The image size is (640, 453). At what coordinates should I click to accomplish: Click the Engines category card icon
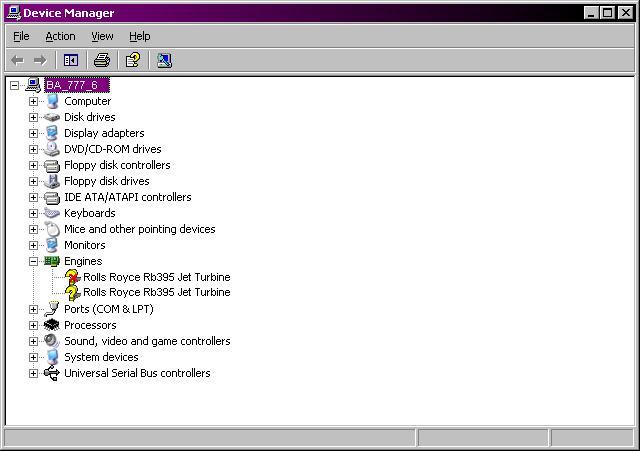52,261
